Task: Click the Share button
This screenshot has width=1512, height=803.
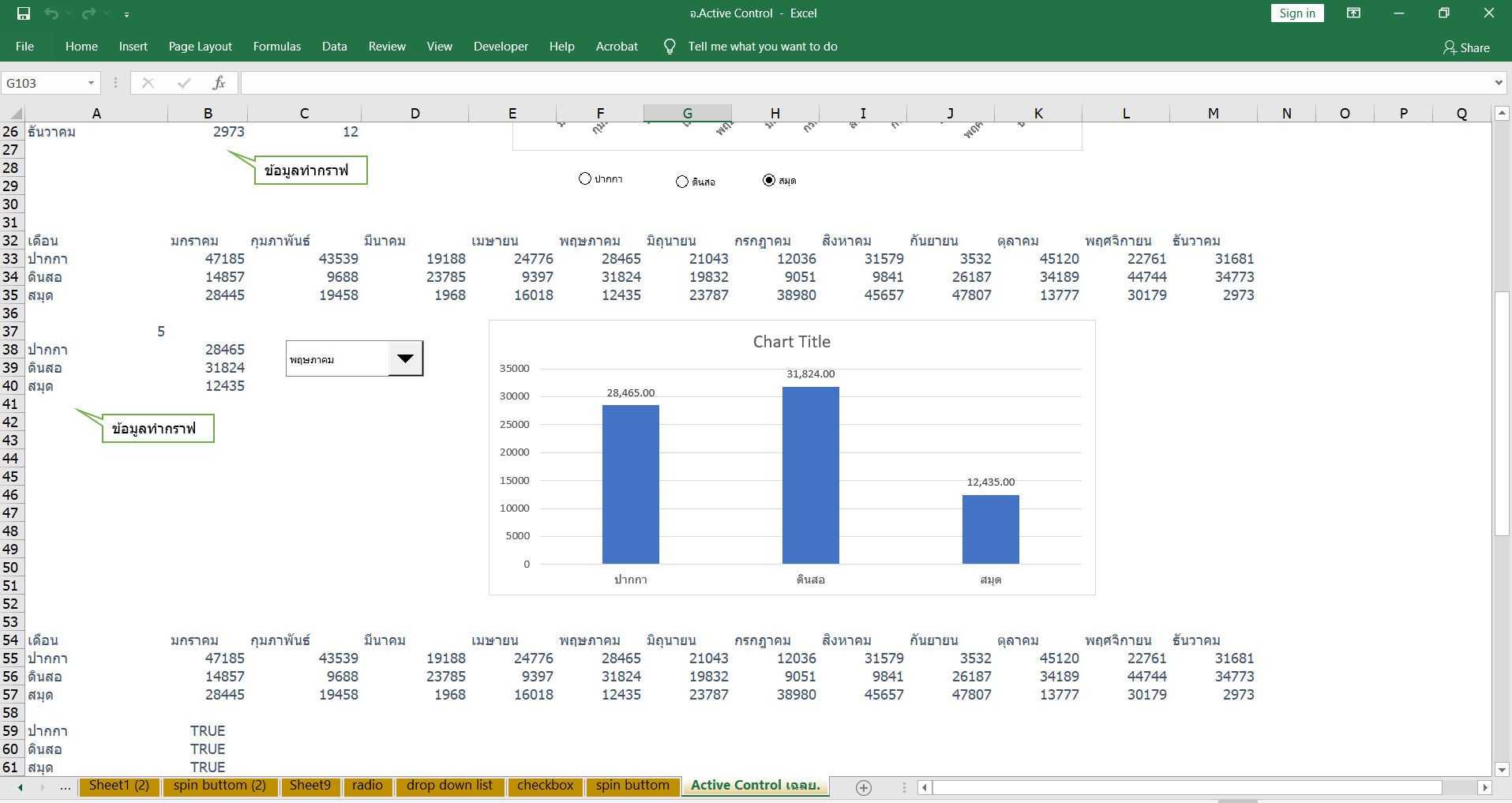Action: [x=1466, y=47]
